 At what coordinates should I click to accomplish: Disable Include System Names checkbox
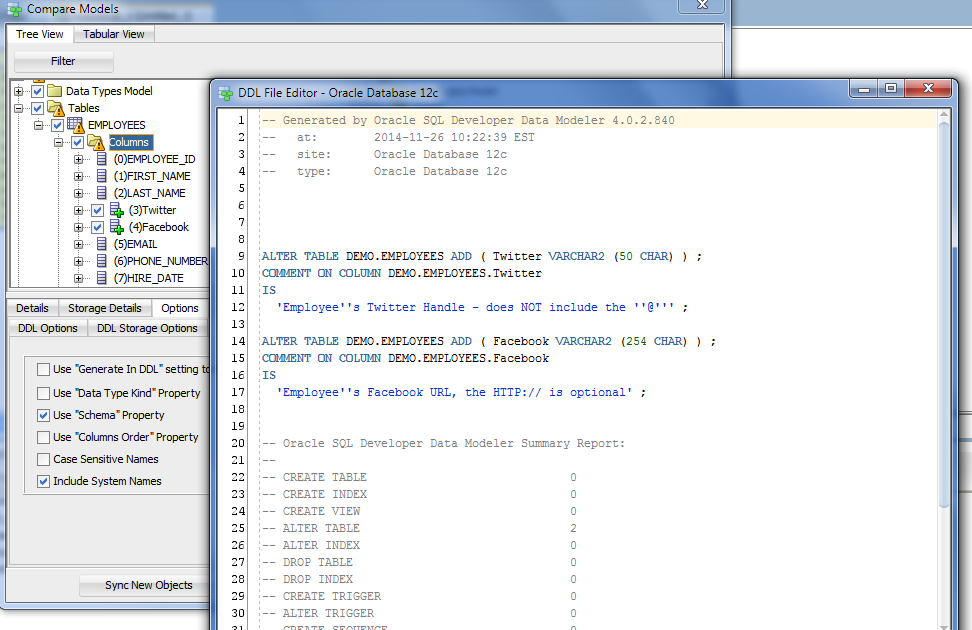coord(43,481)
